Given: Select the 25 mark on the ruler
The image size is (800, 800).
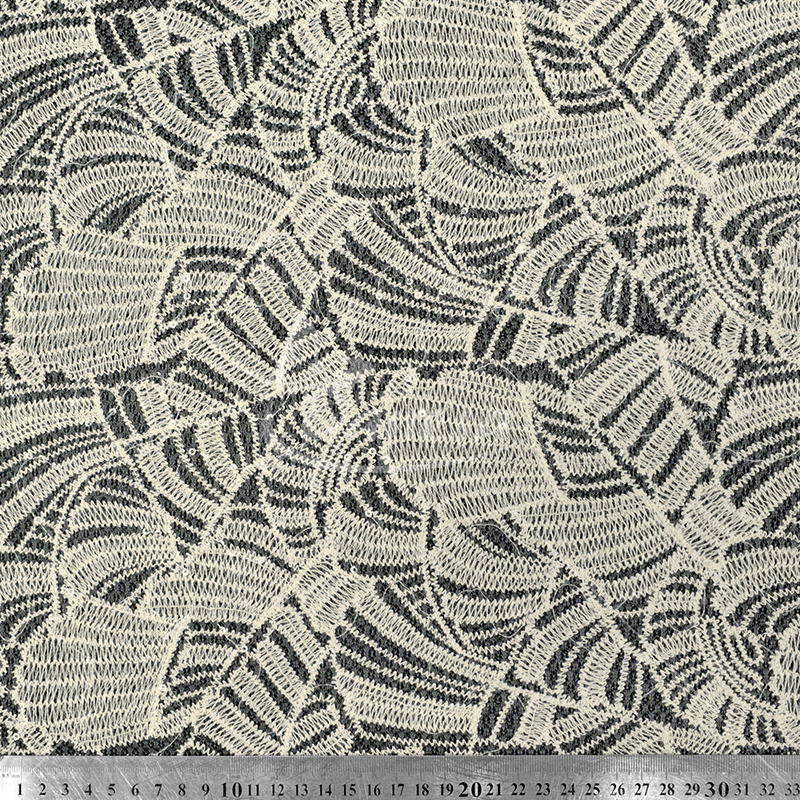Looking at the screenshot, I should coord(592,788).
